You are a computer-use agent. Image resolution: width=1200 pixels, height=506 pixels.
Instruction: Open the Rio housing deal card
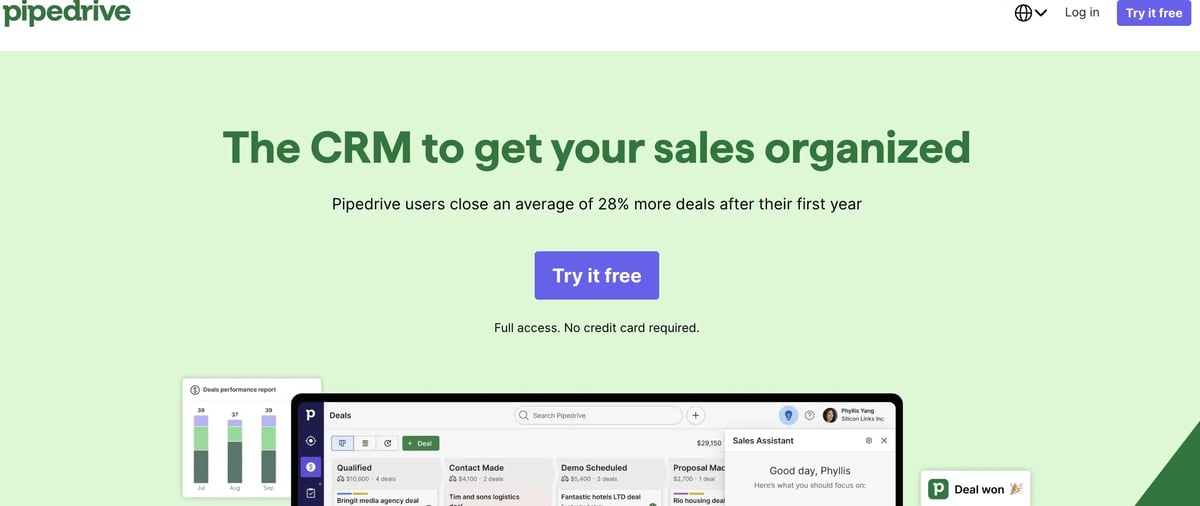[696, 498]
